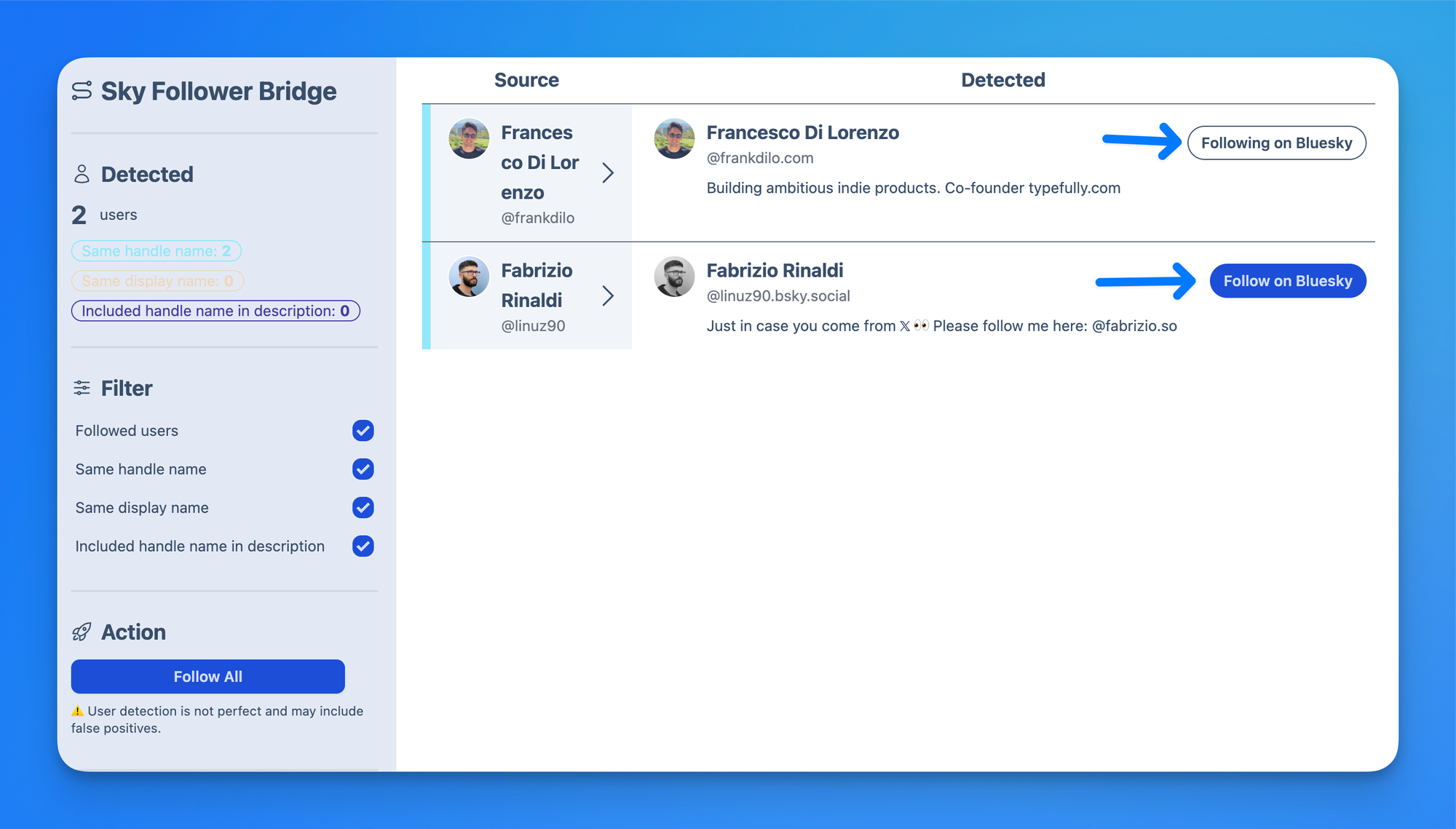1456x829 pixels.
Task: Click the Same handle name: 2 badge
Action: [156, 250]
